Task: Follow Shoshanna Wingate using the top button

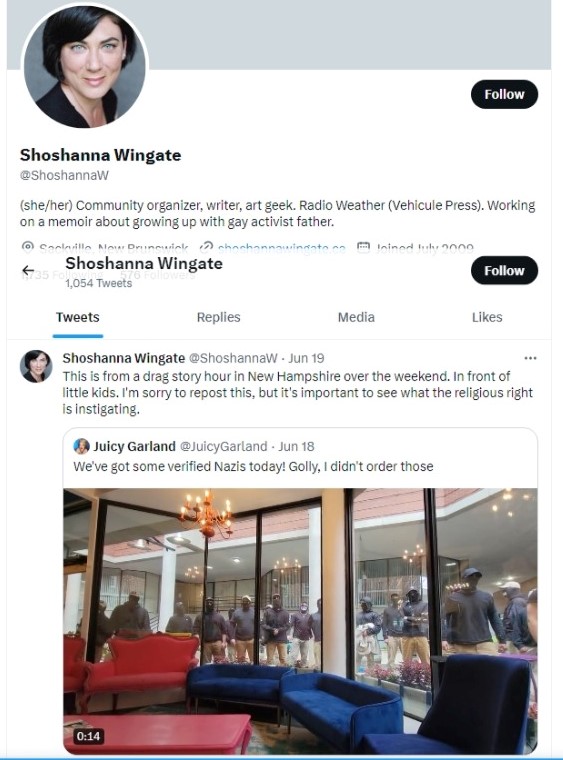Action: pos(504,95)
